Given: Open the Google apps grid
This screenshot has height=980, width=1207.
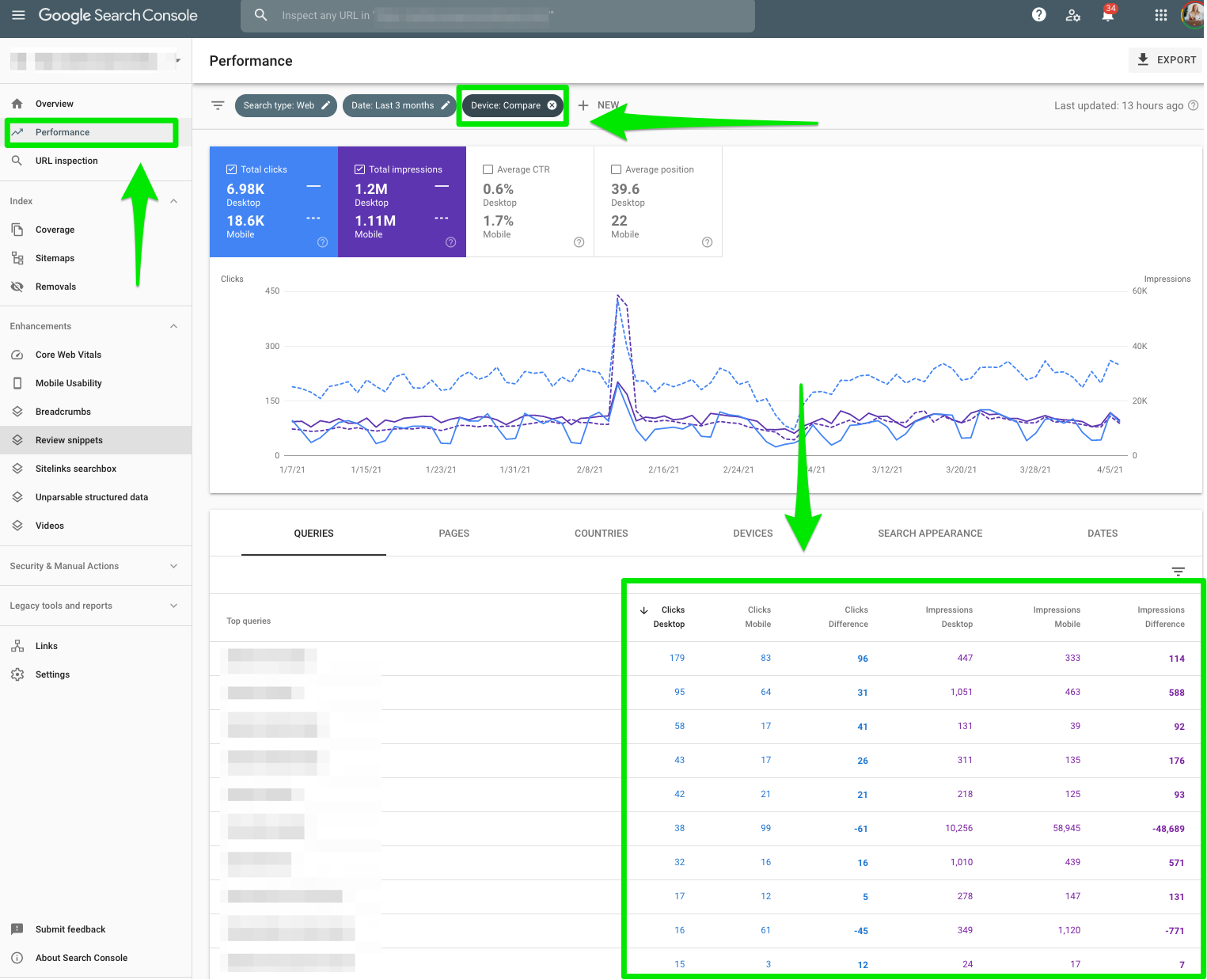Looking at the screenshot, I should coord(1161,15).
